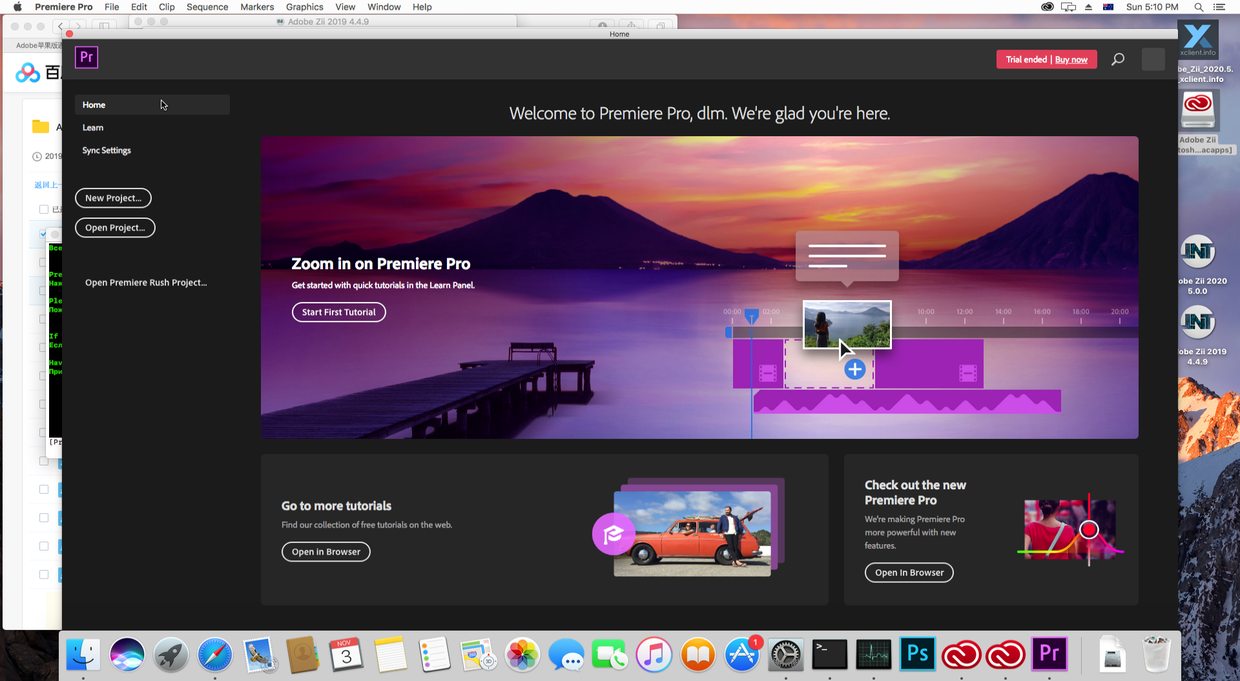Click the sunset lake hero banner image
This screenshot has width=1240, height=681.
[699, 288]
